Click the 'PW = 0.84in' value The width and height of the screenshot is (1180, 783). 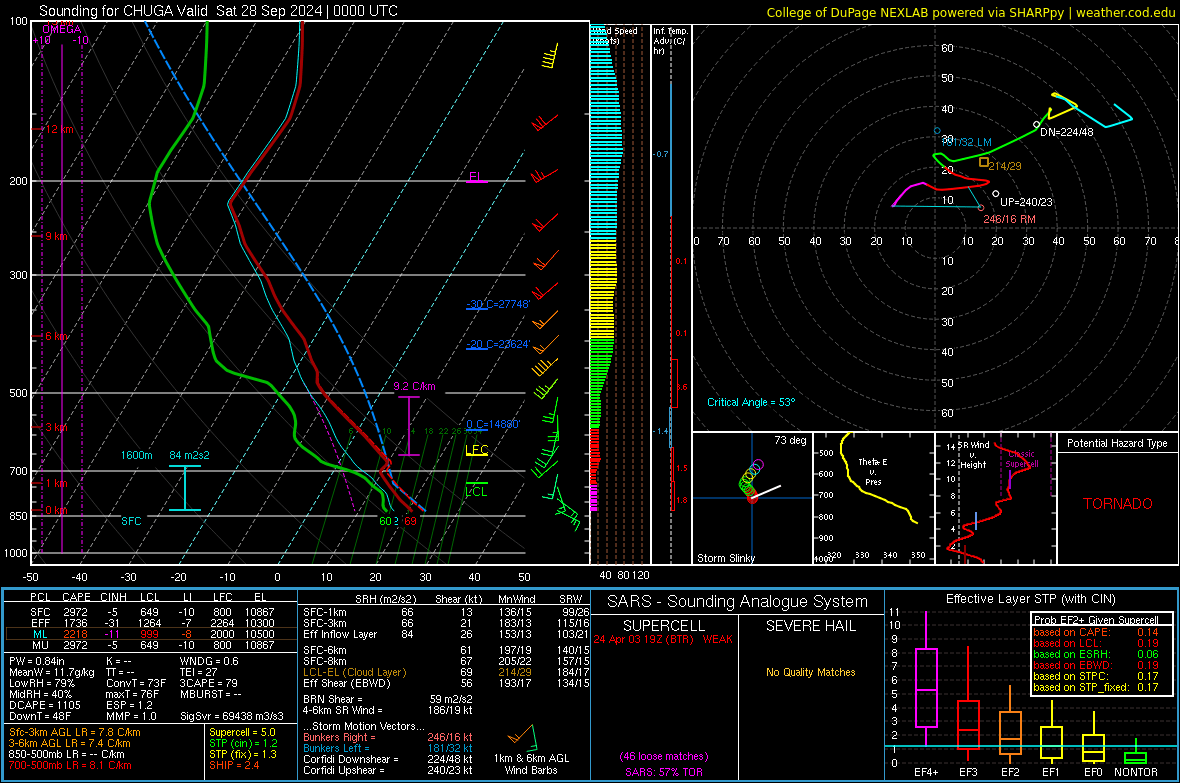[37, 661]
